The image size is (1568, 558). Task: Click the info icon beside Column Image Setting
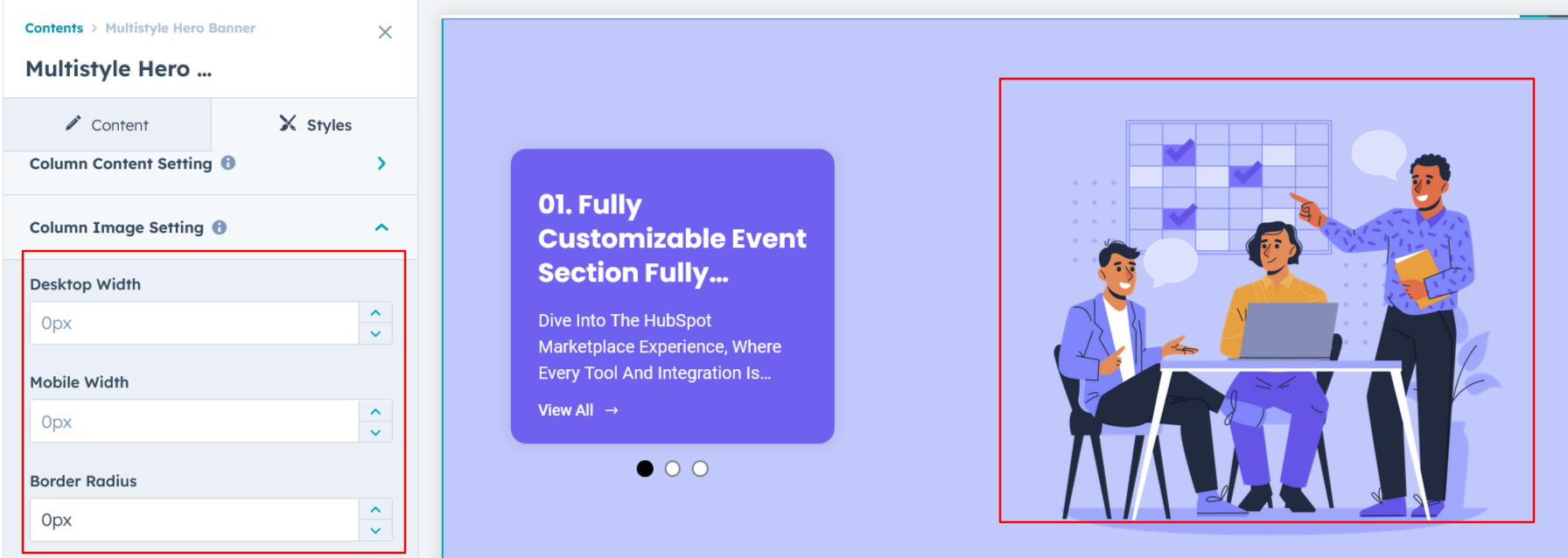220,227
